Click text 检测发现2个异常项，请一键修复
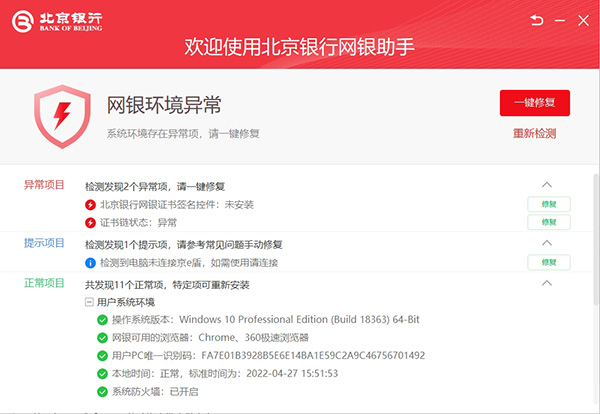 [x=155, y=187]
